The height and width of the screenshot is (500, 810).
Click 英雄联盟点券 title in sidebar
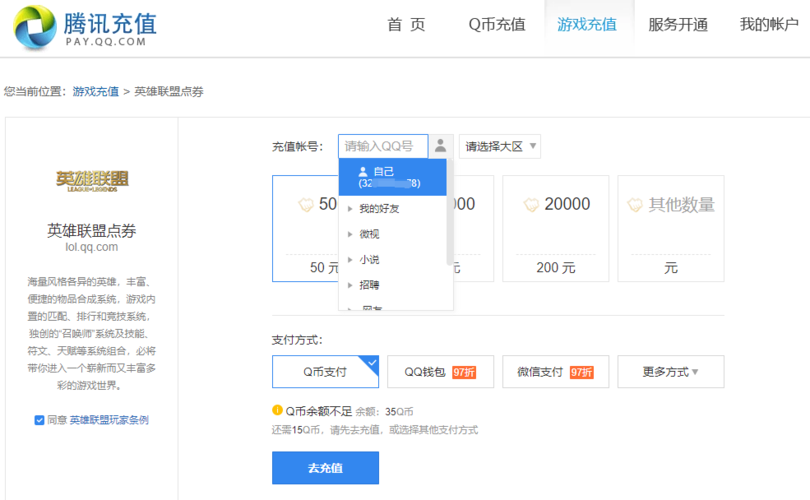pos(91,230)
